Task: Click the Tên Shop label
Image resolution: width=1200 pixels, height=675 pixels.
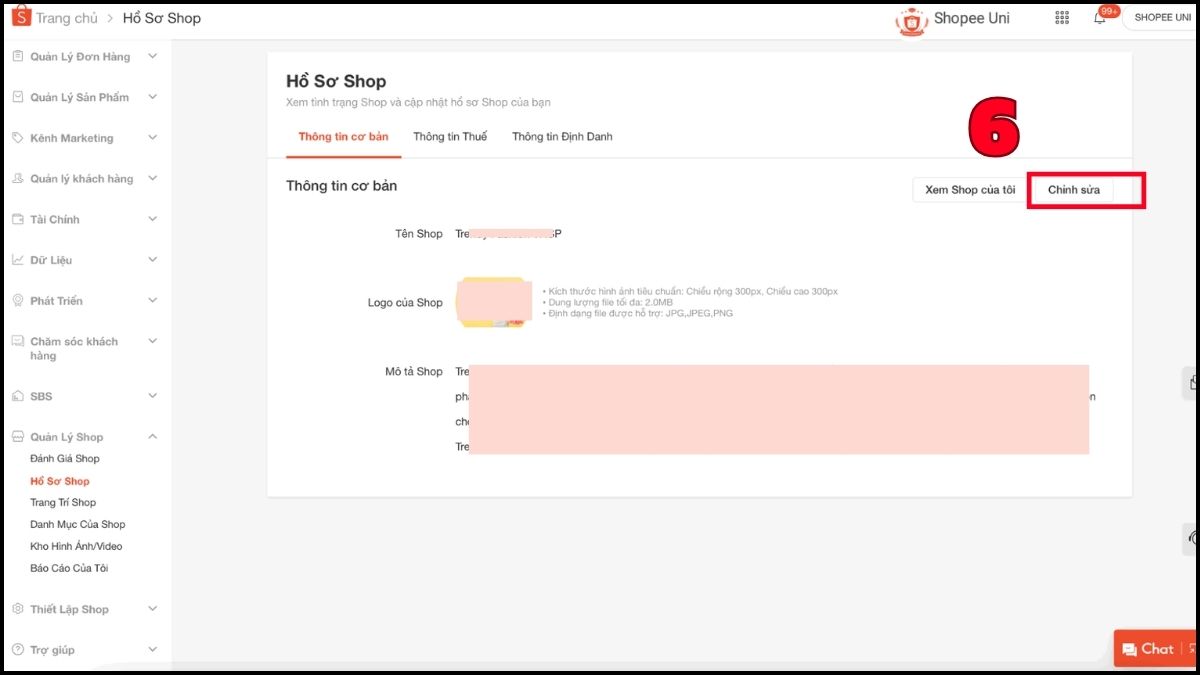Action: tap(419, 234)
